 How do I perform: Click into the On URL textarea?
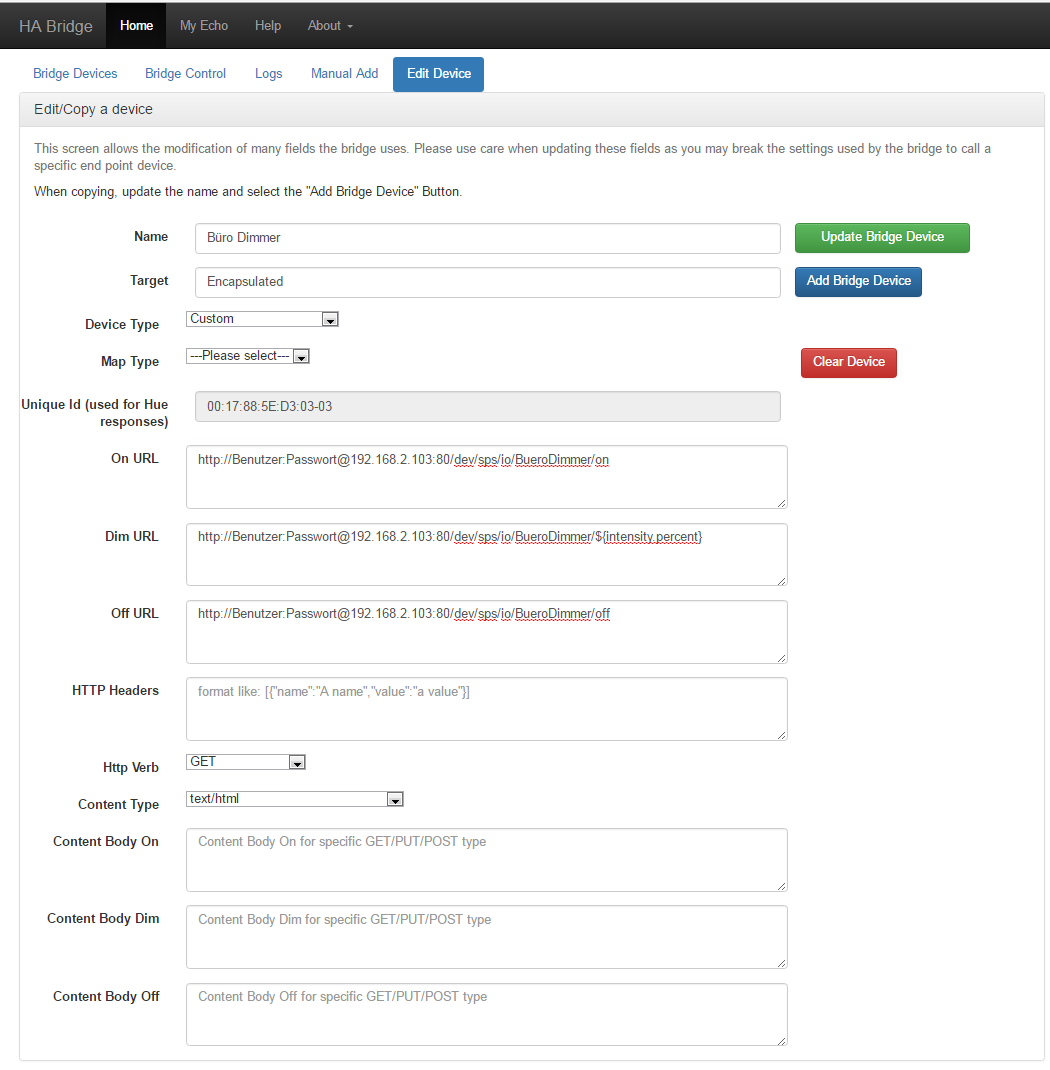pyautogui.click(x=486, y=477)
